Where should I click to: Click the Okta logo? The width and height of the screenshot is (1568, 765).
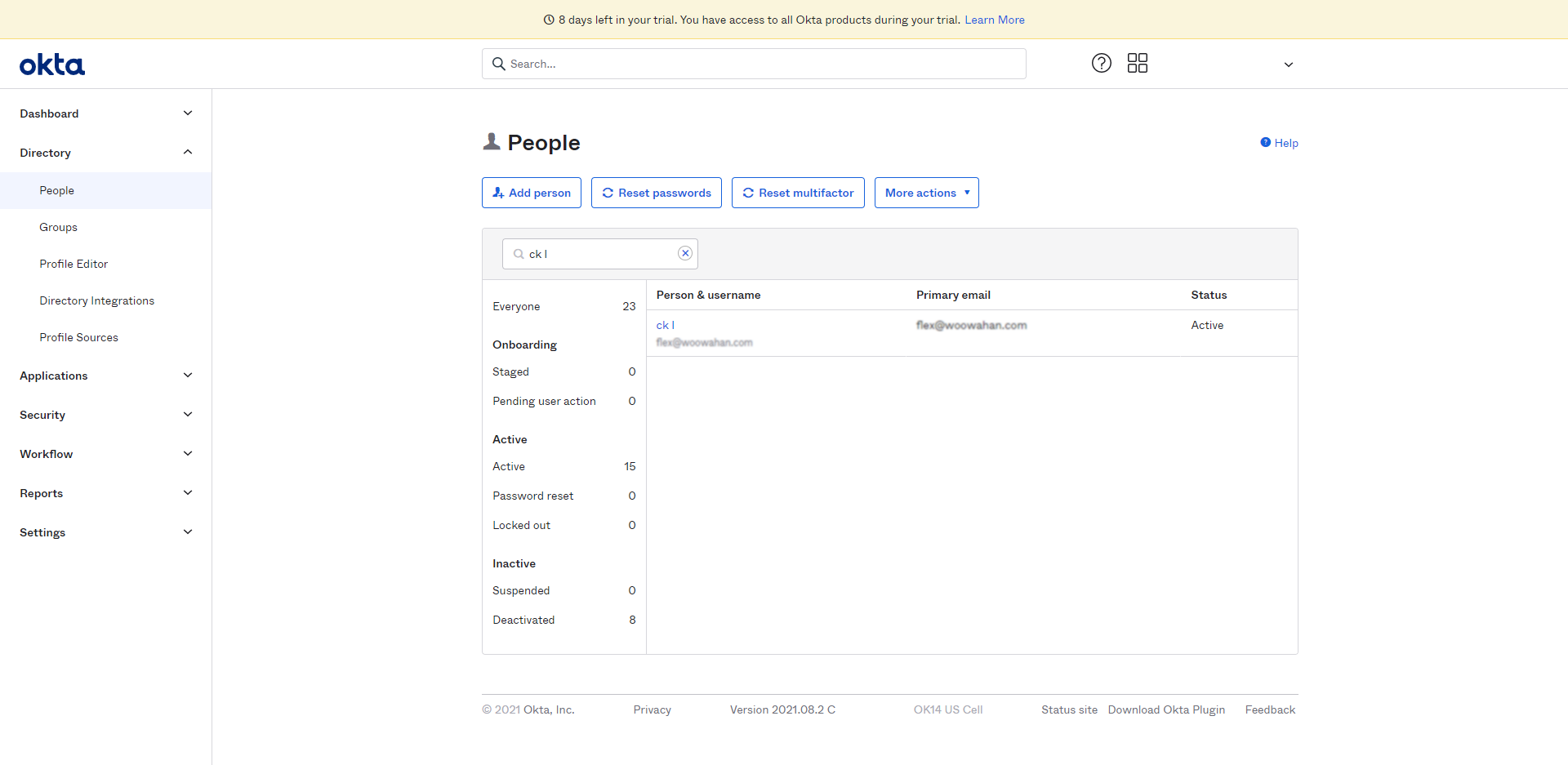click(52, 64)
